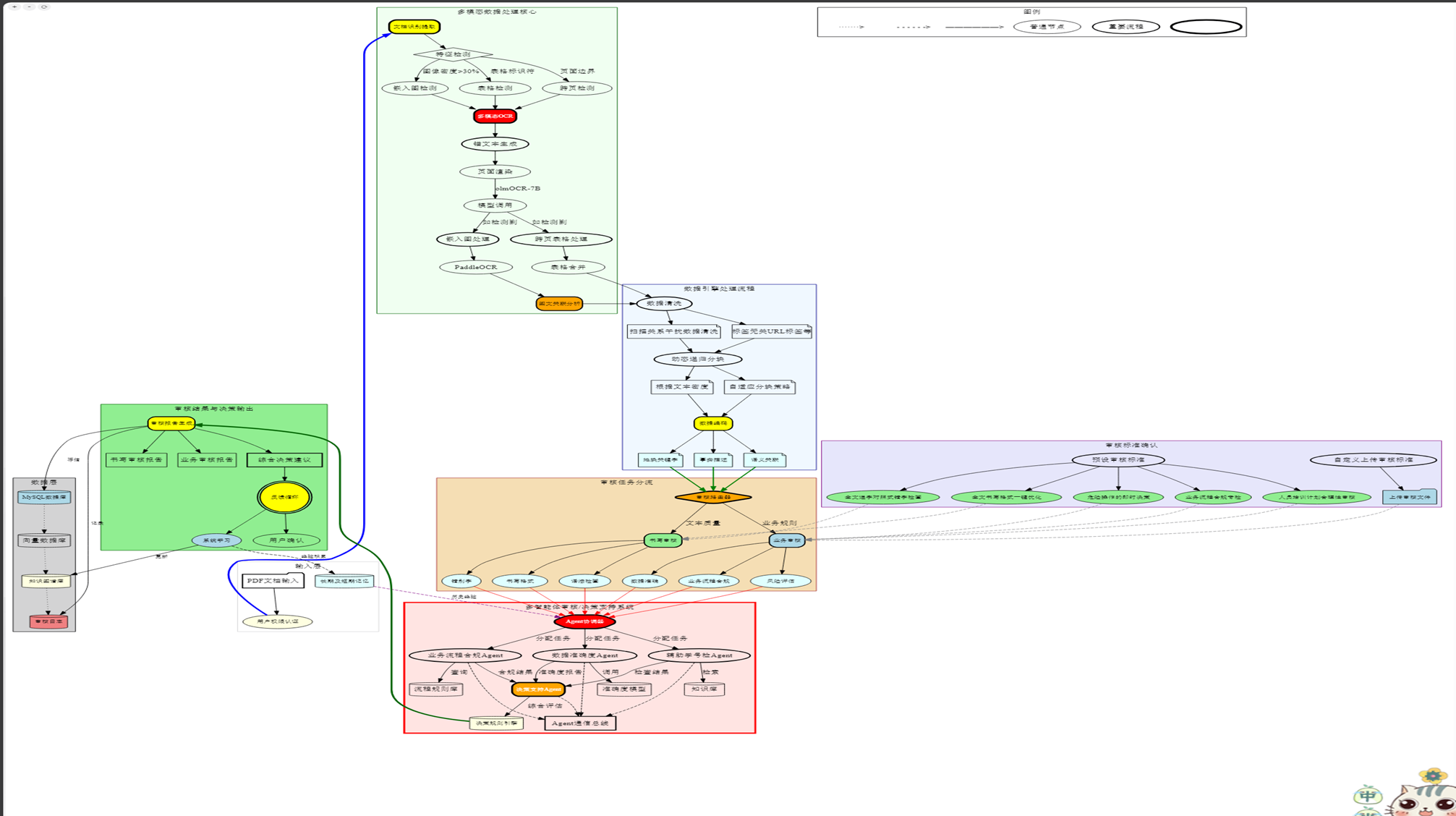
Task: Click the 业务审核报告 box
Action: point(207,460)
